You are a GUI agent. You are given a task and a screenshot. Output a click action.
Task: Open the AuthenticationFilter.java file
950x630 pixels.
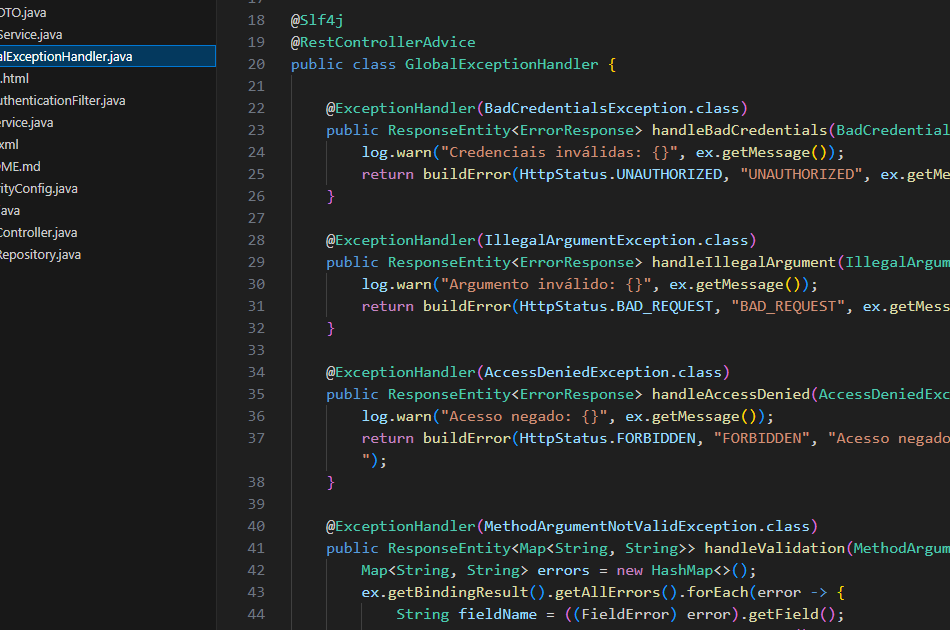(x=62, y=101)
